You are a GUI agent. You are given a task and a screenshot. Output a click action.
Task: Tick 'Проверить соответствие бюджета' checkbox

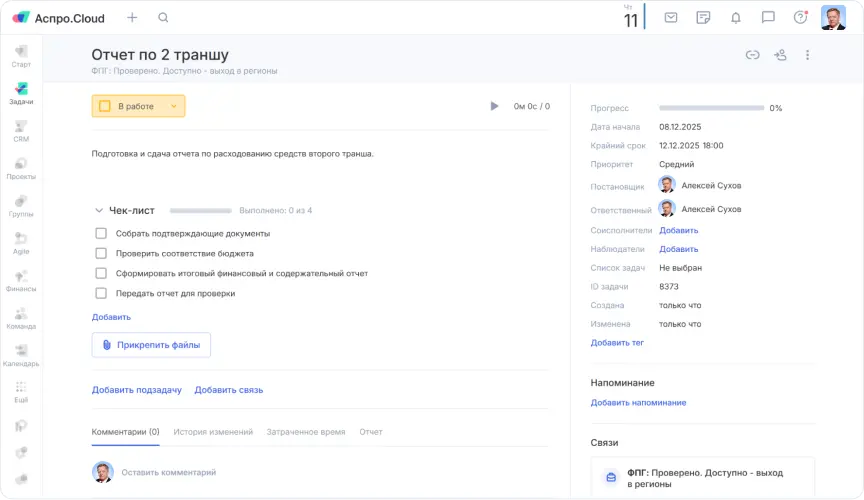101,253
